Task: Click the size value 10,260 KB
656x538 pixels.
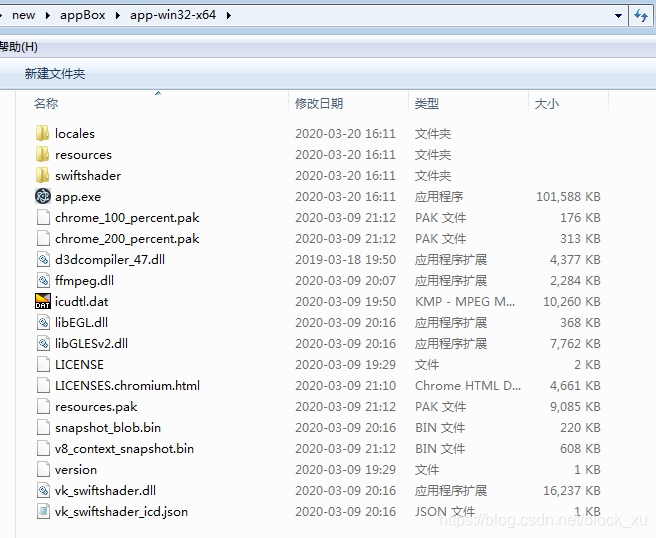Action: pyautogui.click(x=571, y=301)
